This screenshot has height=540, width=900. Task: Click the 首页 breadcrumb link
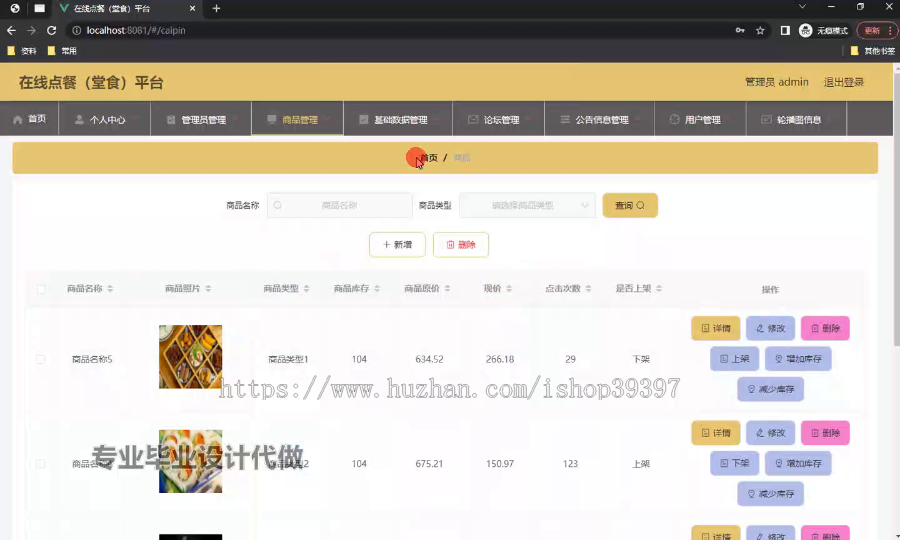[x=429, y=158]
